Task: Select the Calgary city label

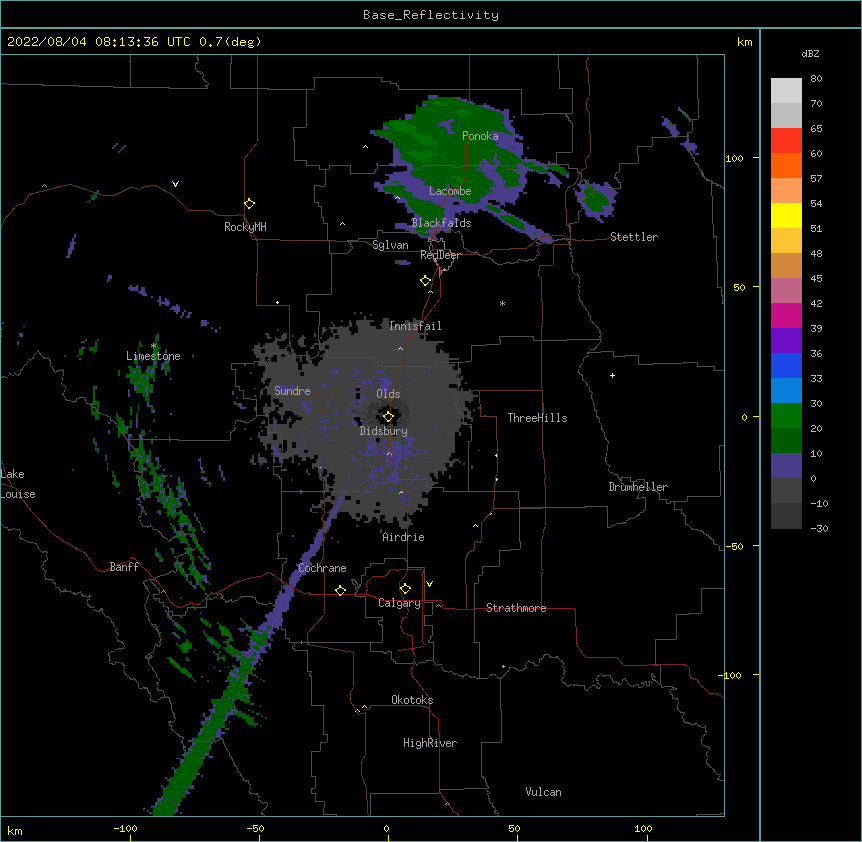Action: 399,603
